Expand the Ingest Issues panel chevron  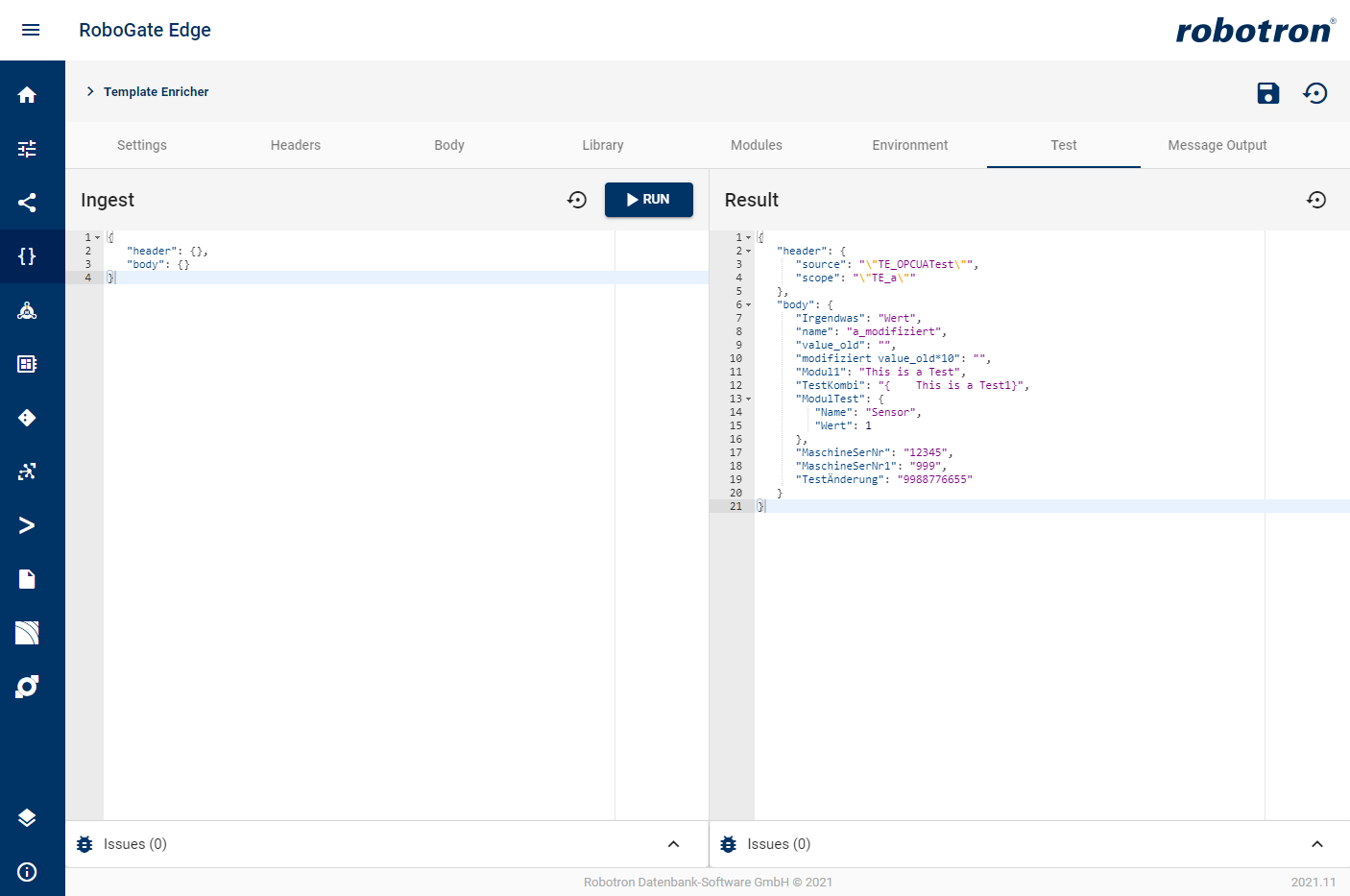[x=673, y=844]
